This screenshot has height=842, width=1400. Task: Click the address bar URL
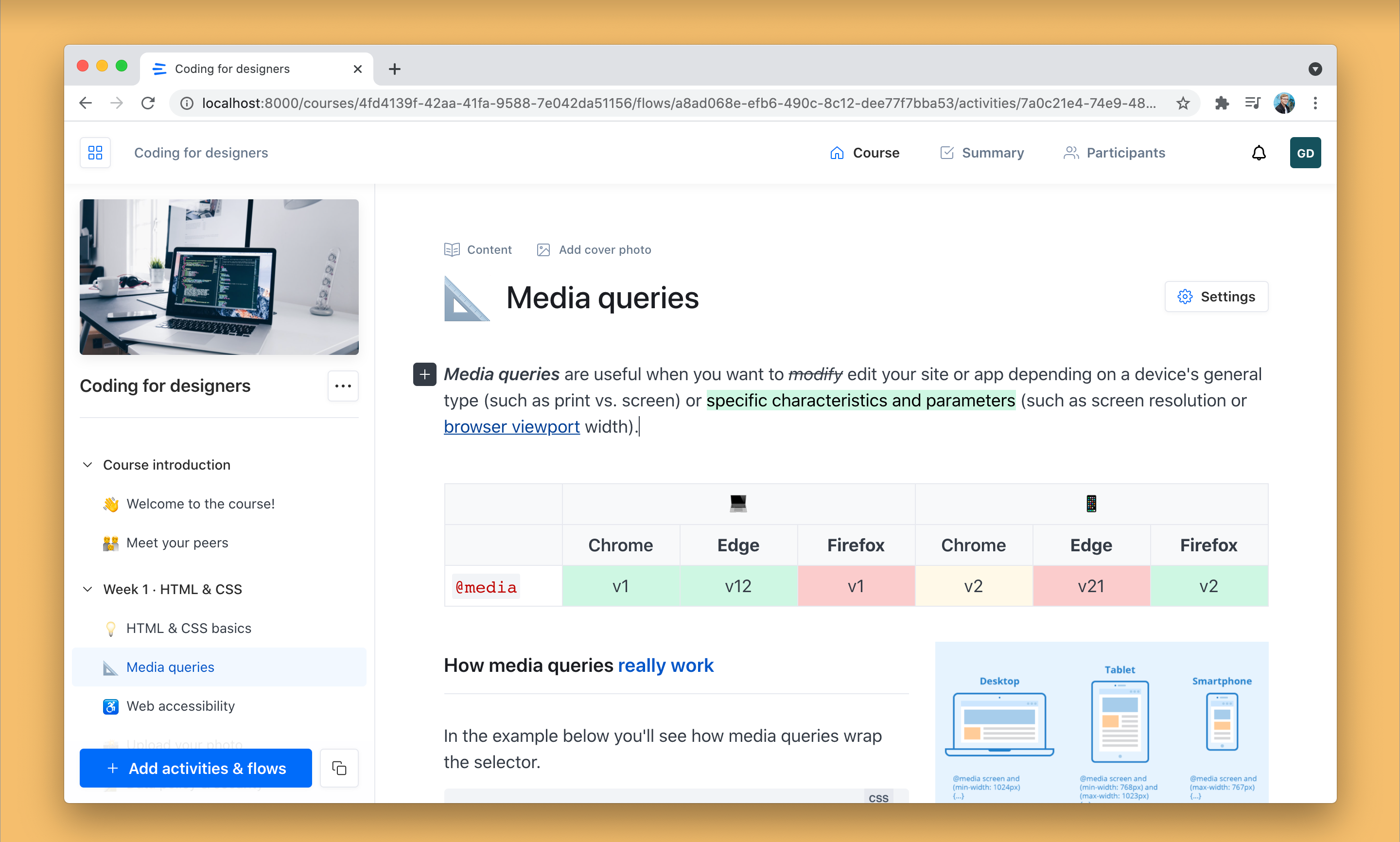pos(679,103)
